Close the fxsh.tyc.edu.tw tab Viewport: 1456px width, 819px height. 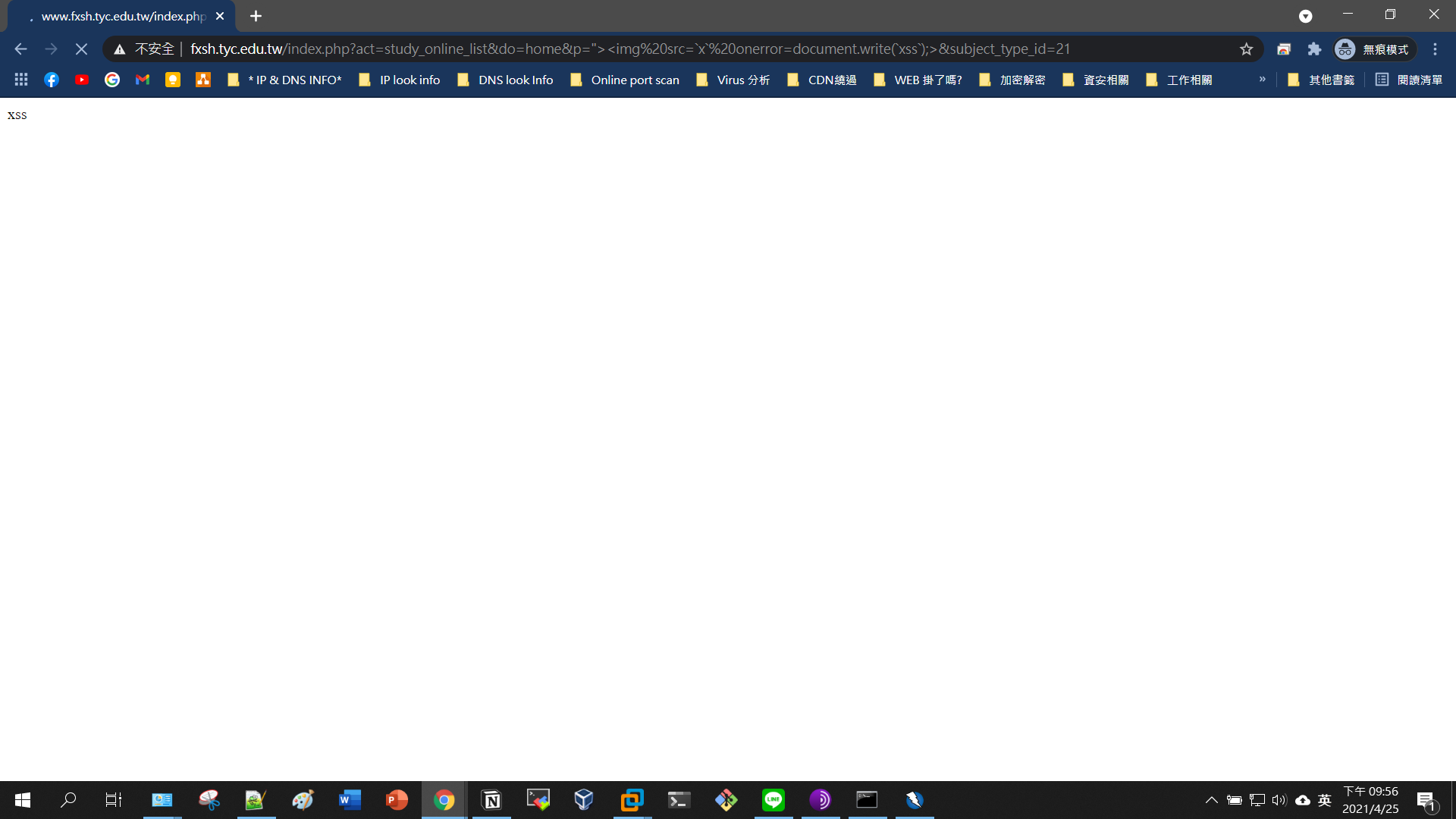220,16
